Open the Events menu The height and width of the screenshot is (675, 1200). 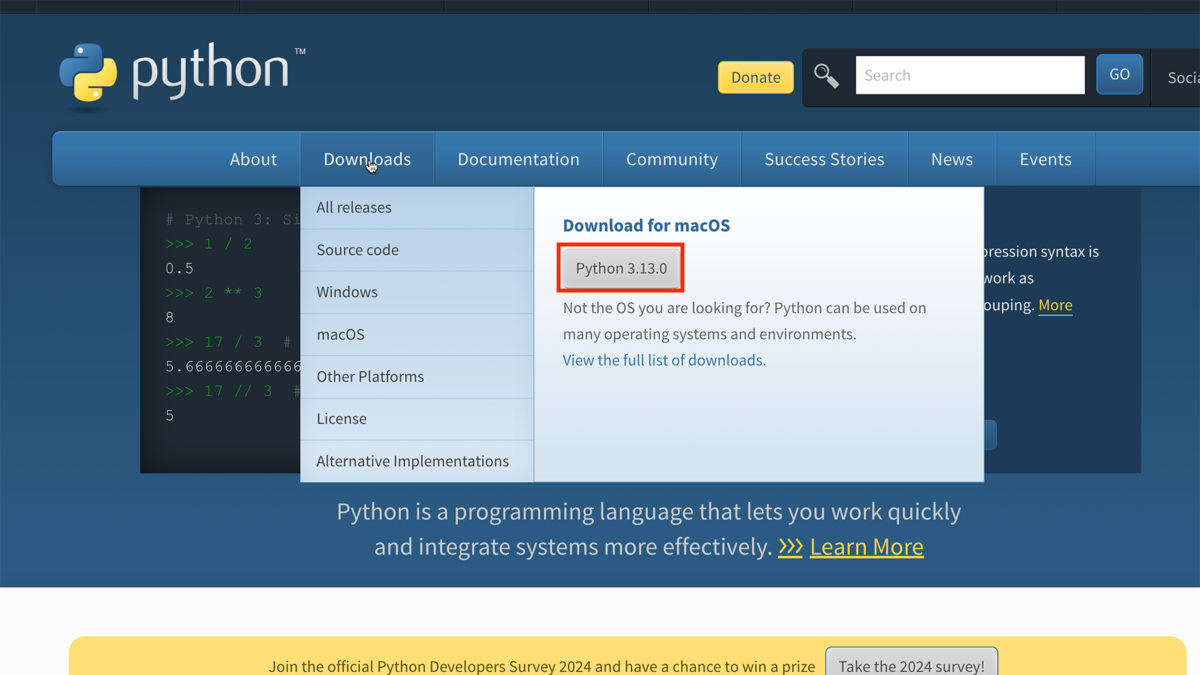coord(1045,159)
